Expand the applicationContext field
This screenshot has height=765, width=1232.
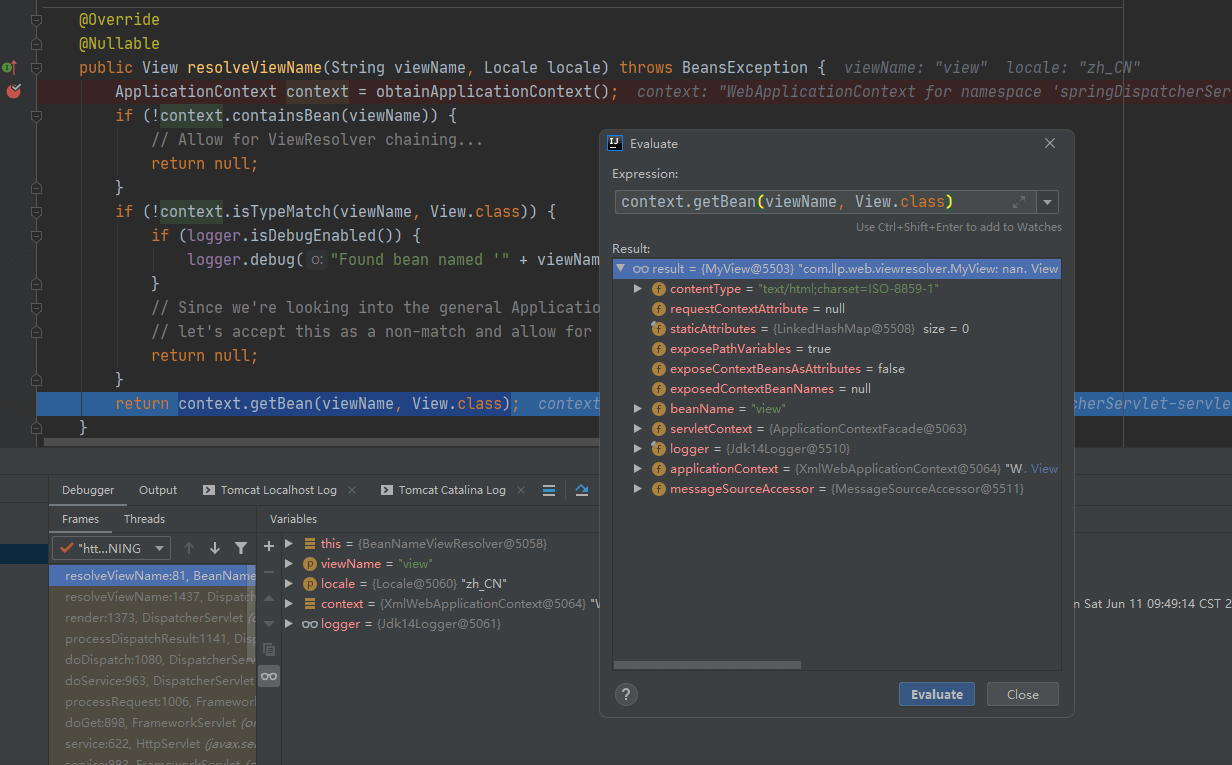pos(638,468)
